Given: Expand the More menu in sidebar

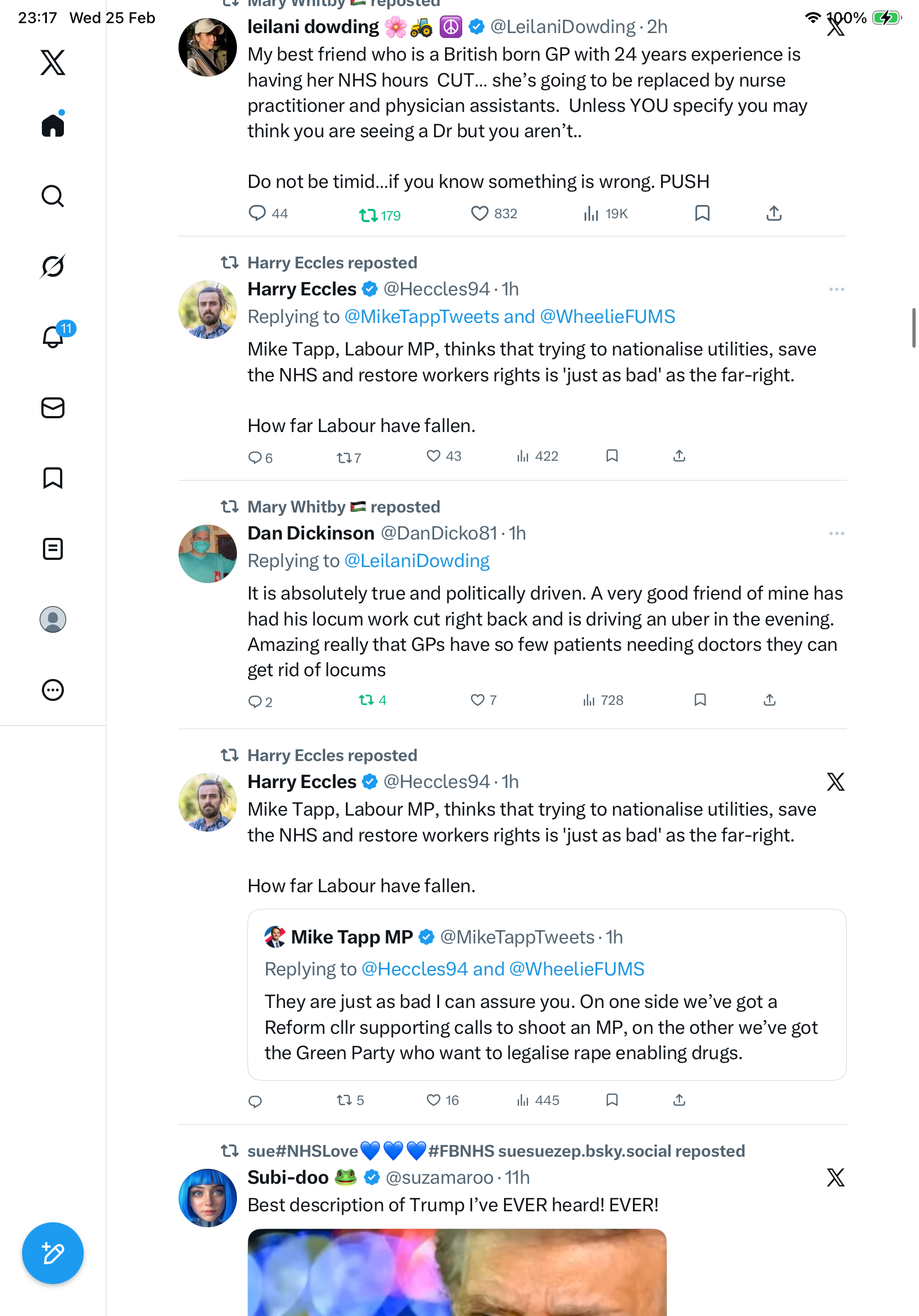Looking at the screenshot, I should click(x=53, y=689).
